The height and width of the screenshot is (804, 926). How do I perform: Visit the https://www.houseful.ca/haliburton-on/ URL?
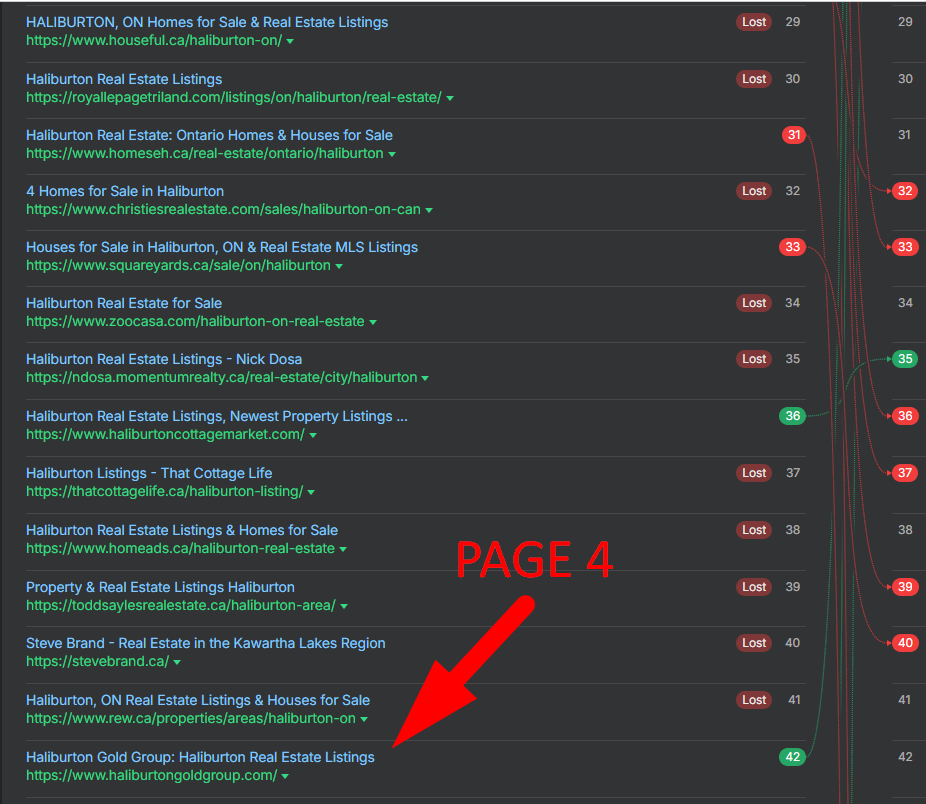154,41
